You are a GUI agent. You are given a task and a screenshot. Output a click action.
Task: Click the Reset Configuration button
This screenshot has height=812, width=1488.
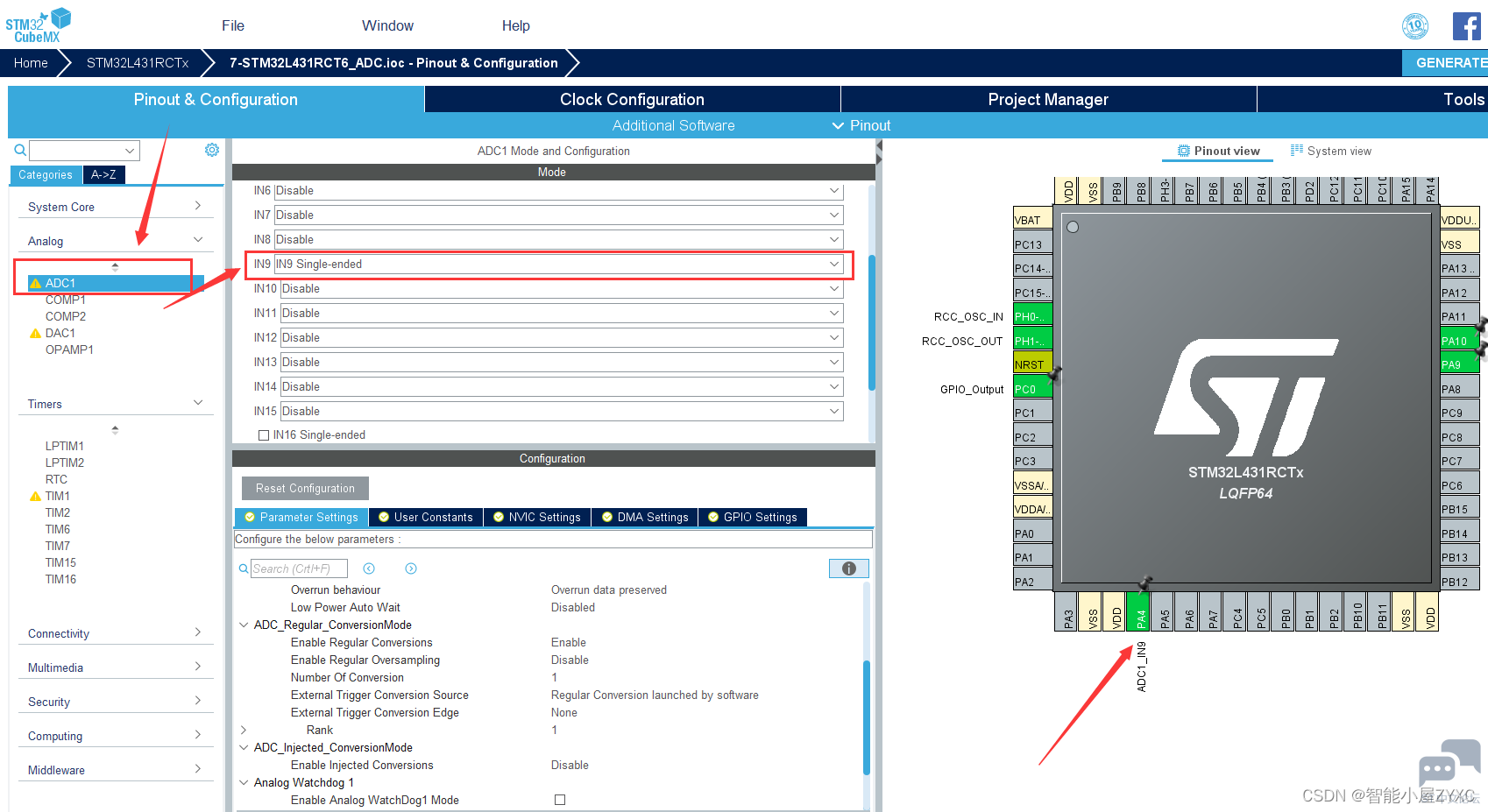[305, 488]
